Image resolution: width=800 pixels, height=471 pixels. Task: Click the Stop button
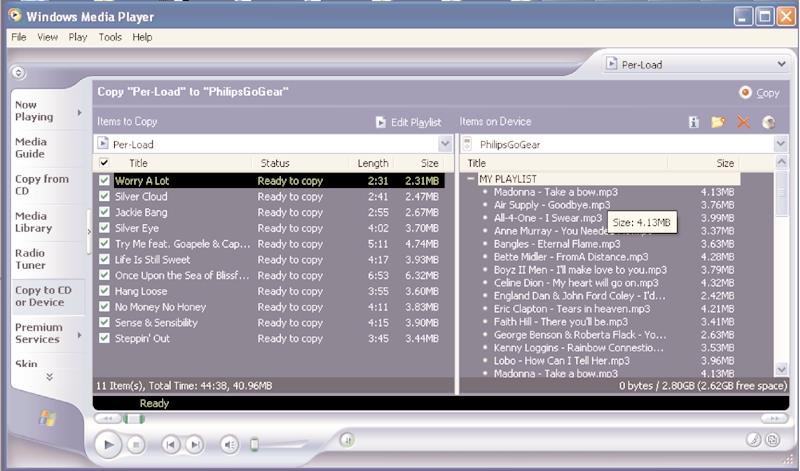click(x=136, y=445)
